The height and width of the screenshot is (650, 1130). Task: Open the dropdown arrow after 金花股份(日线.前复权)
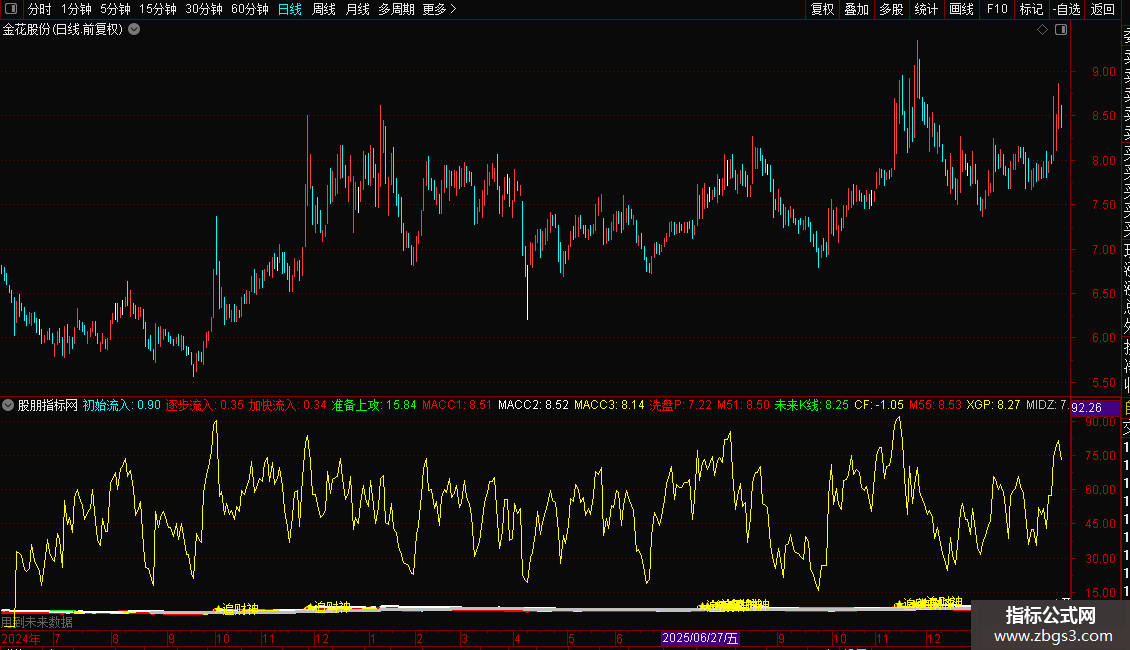pyautogui.click(x=134, y=30)
